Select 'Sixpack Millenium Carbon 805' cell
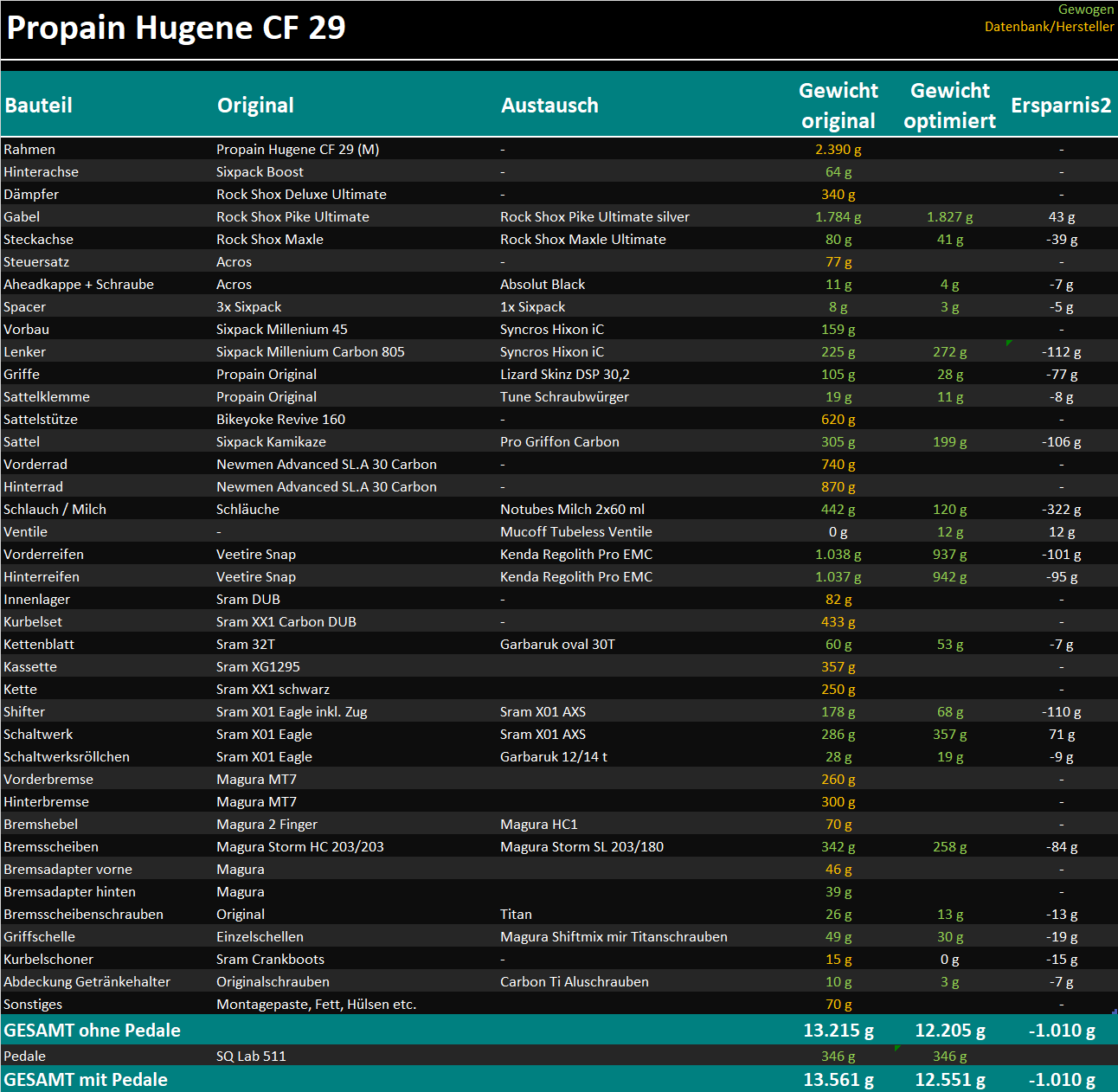The height and width of the screenshot is (1092, 1118). point(311,352)
